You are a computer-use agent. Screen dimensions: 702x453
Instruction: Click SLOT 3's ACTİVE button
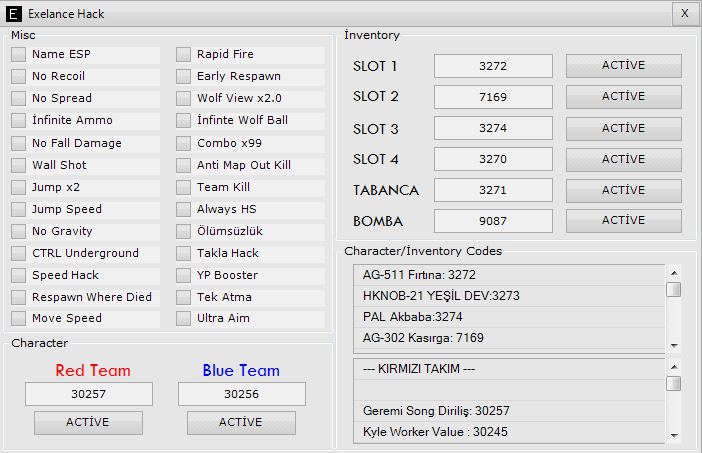click(624, 128)
